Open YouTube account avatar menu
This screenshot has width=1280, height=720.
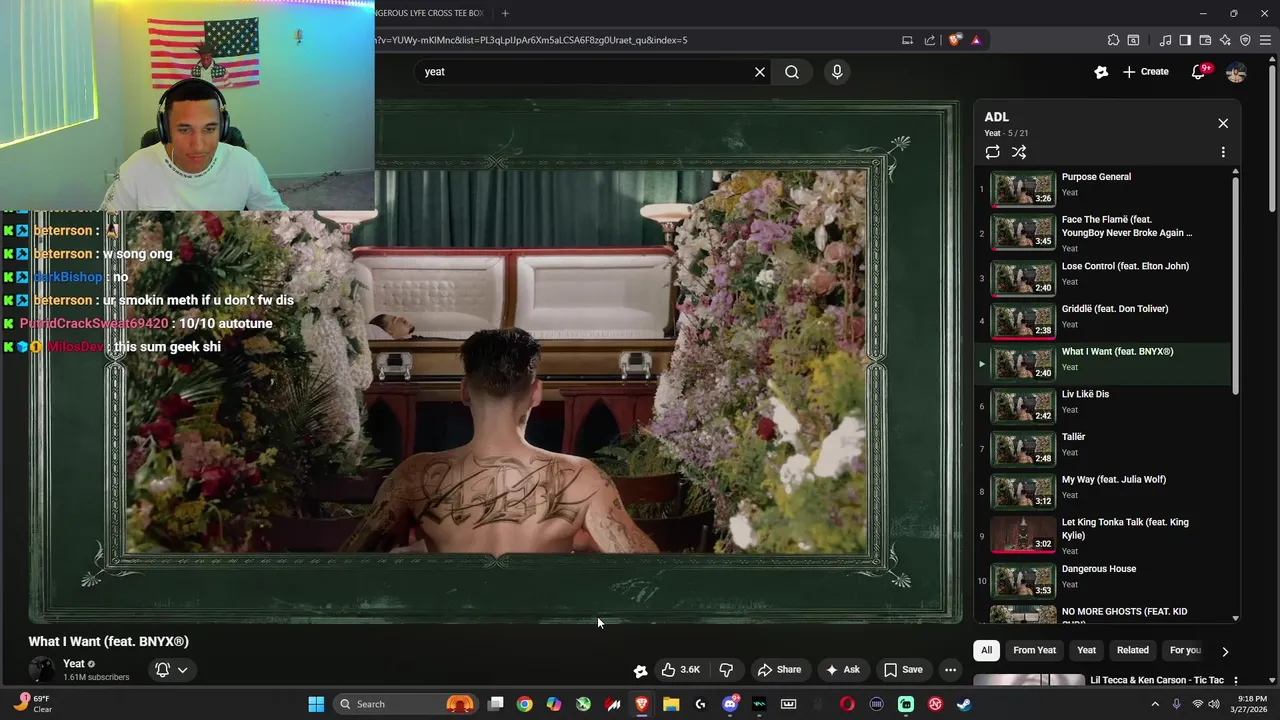click(1236, 72)
